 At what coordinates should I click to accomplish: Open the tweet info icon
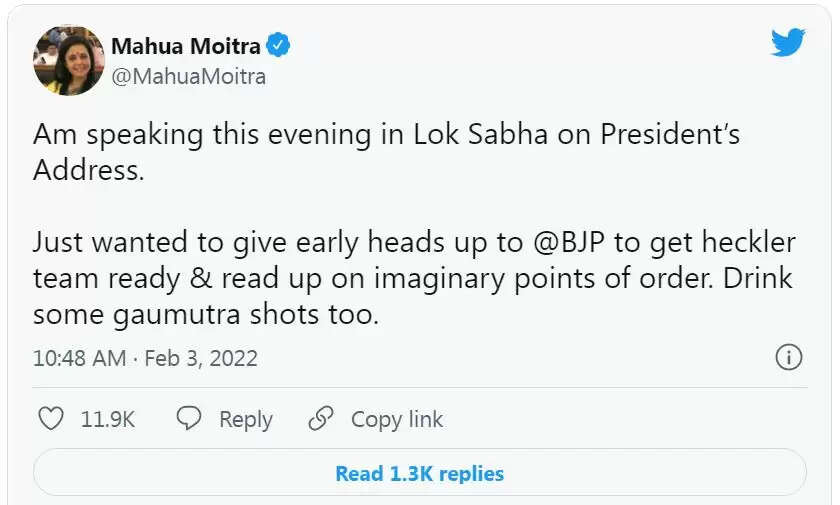pos(789,357)
